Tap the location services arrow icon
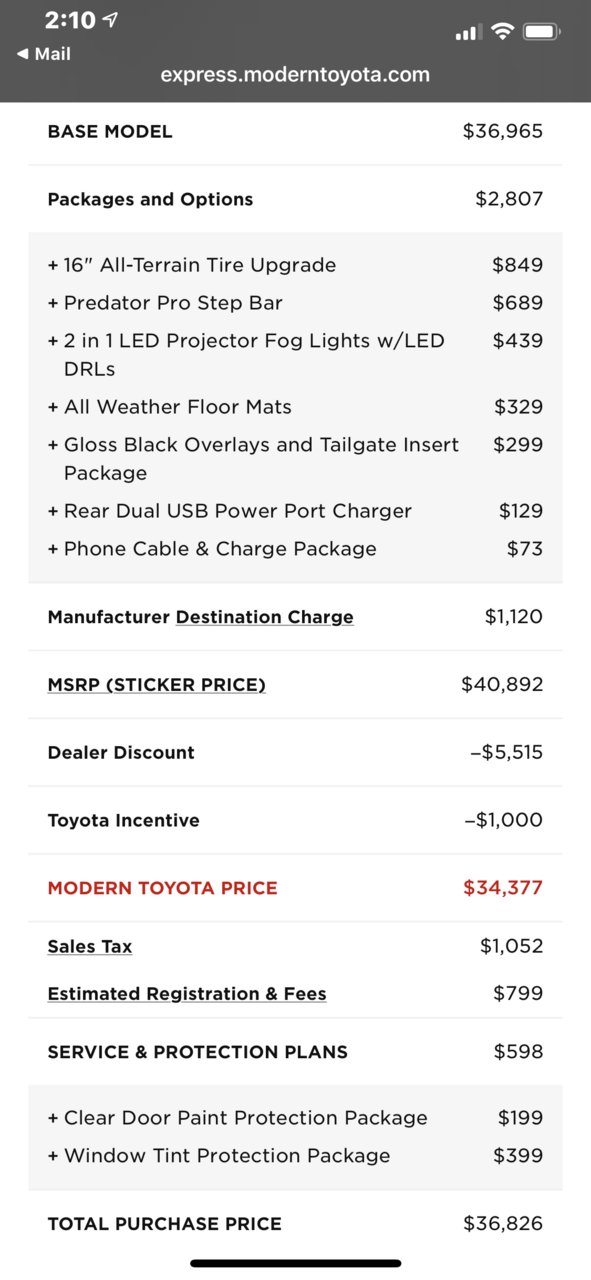 (x=110, y=20)
